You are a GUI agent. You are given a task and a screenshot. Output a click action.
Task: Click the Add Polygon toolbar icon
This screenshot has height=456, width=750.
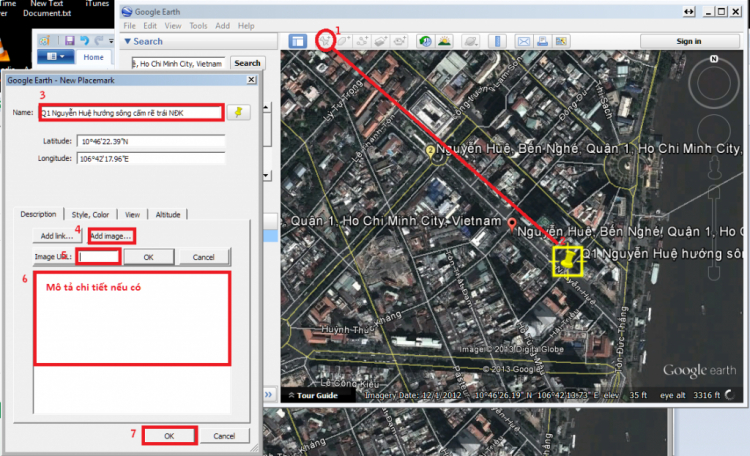344,41
